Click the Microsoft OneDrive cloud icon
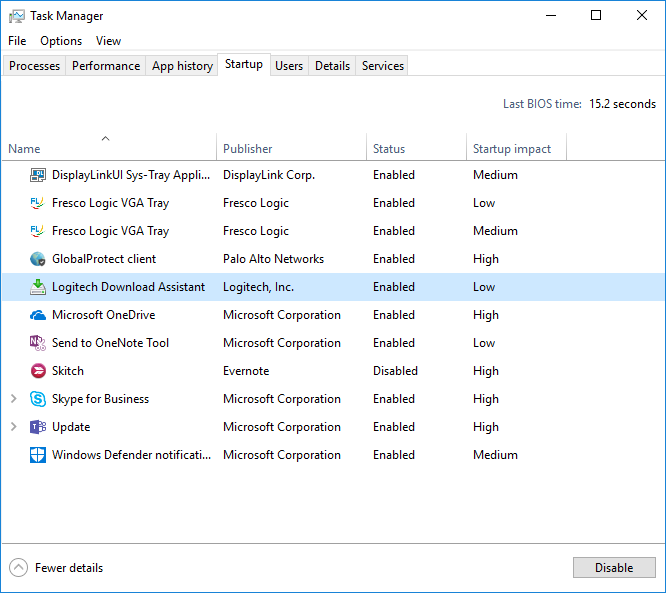The image size is (666, 593). coord(38,315)
